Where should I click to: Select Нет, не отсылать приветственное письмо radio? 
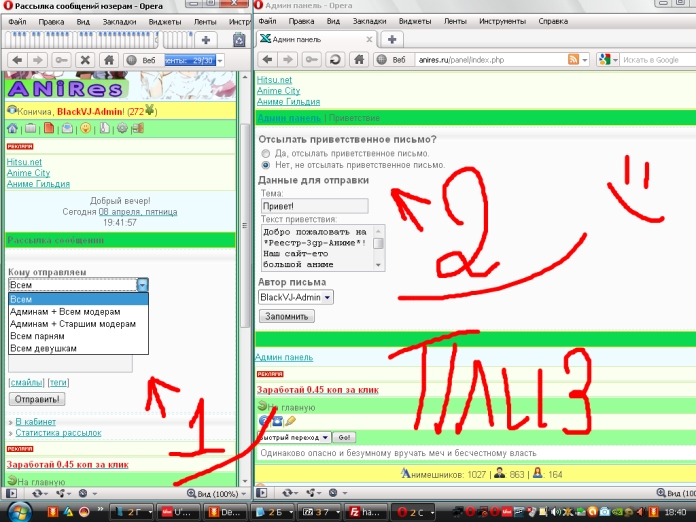(x=265, y=165)
